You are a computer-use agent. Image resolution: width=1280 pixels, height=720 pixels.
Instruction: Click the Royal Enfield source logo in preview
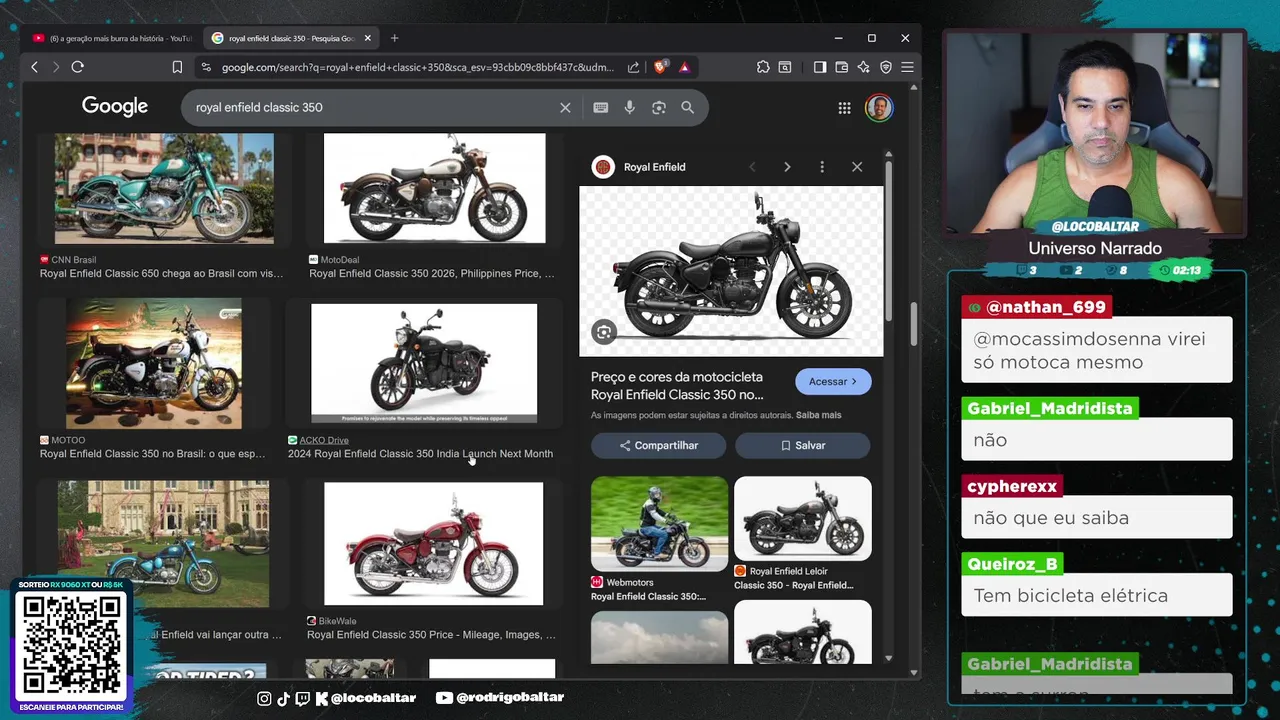603,167
